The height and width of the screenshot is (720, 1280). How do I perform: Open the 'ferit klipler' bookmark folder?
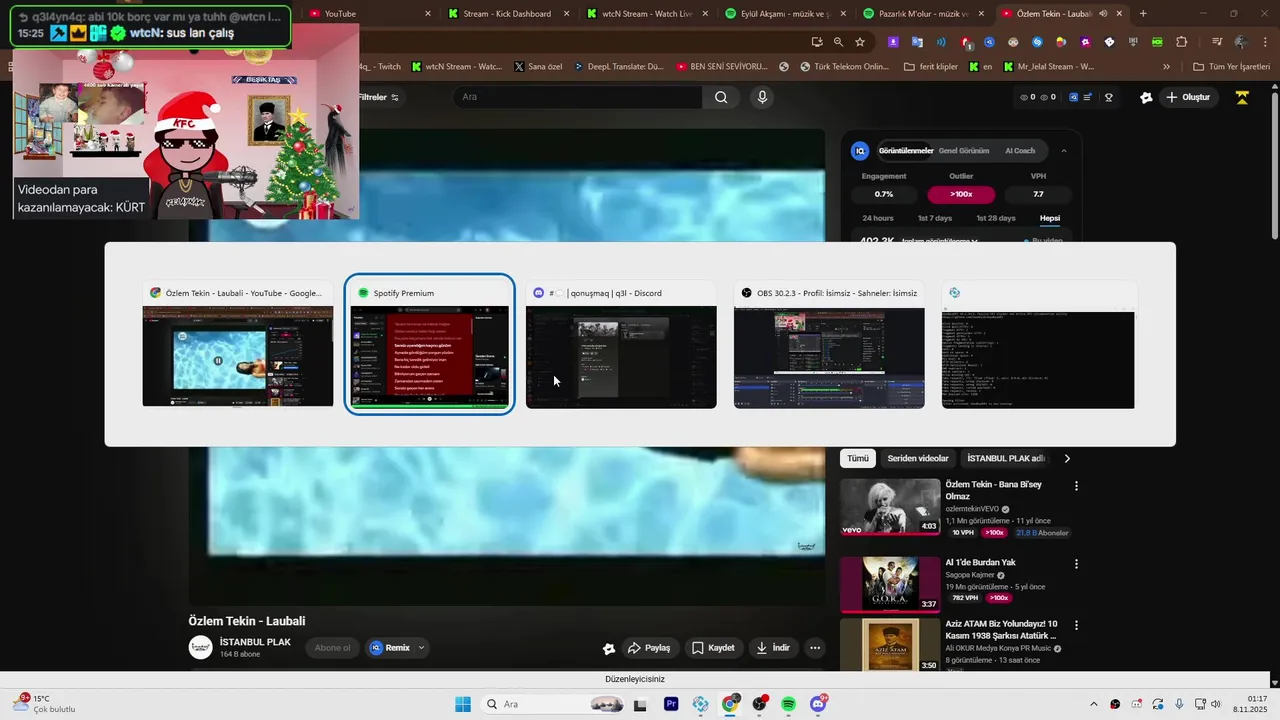[x=930, y=67]
